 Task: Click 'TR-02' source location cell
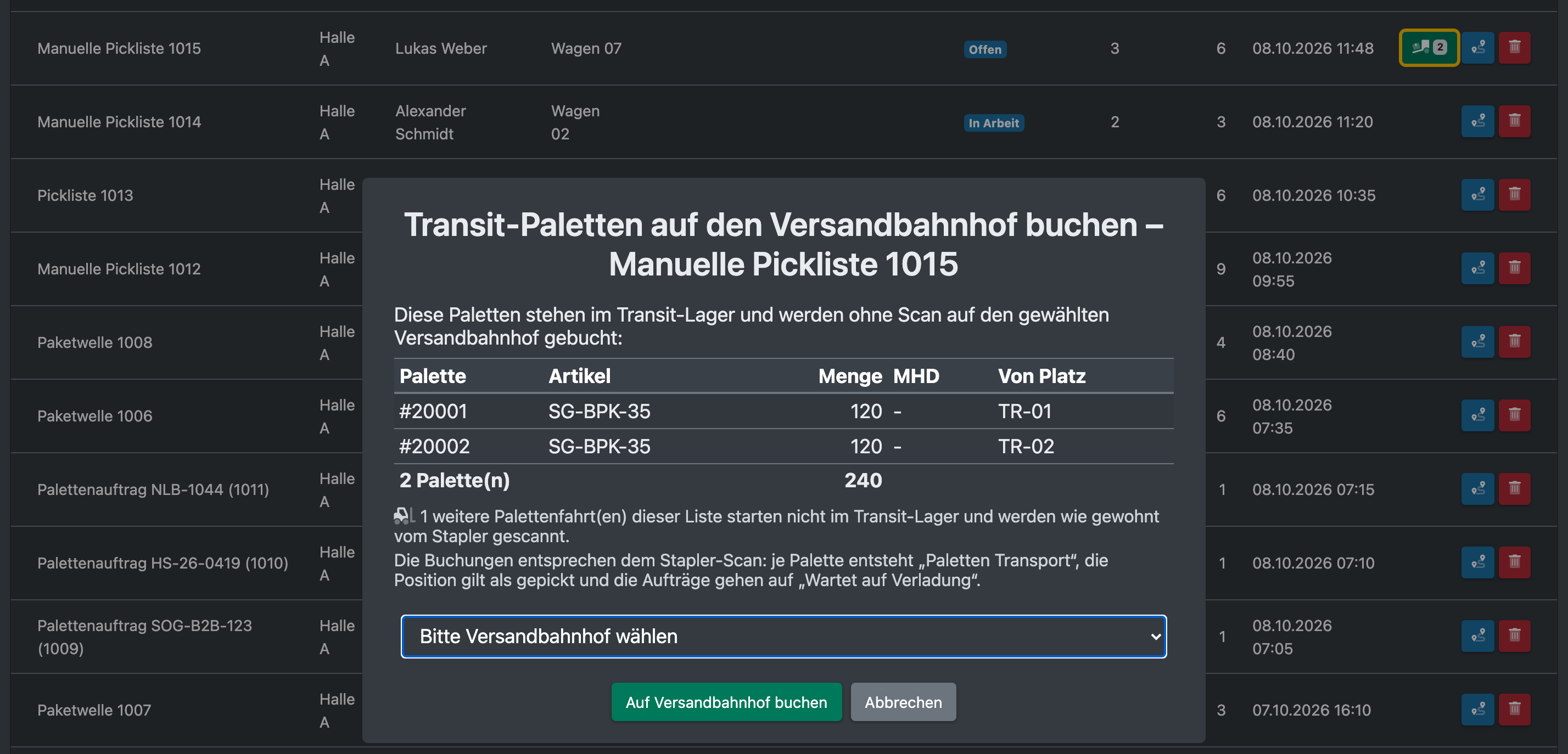click(x=1026, y=446)
